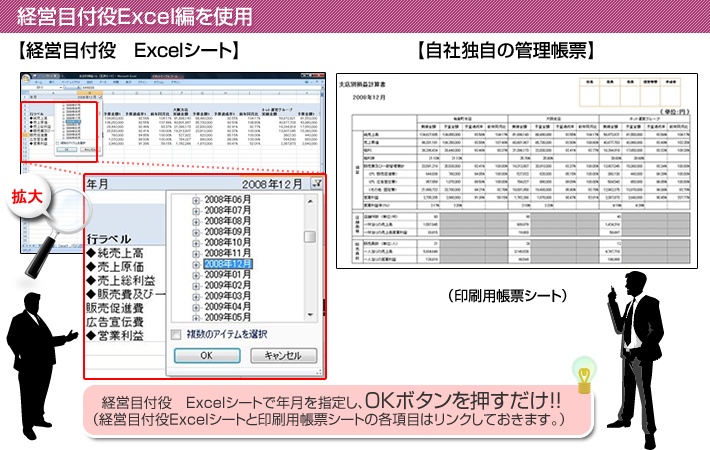Expand the 2008年11月 plus box in enlarged list
The width and height of the screenshot is (710, 450).
tap(196, 254)
